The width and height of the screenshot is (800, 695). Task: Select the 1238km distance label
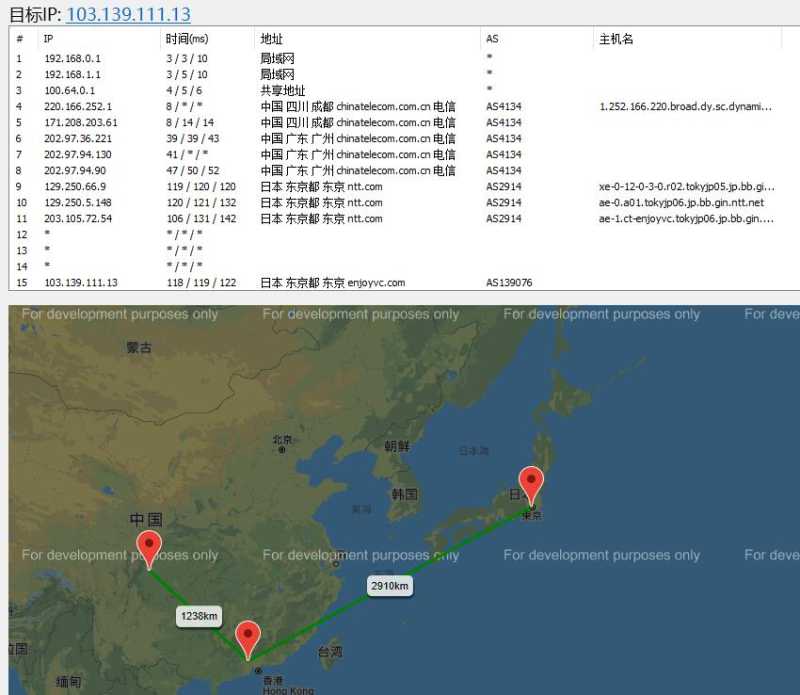tap(199, 616)
